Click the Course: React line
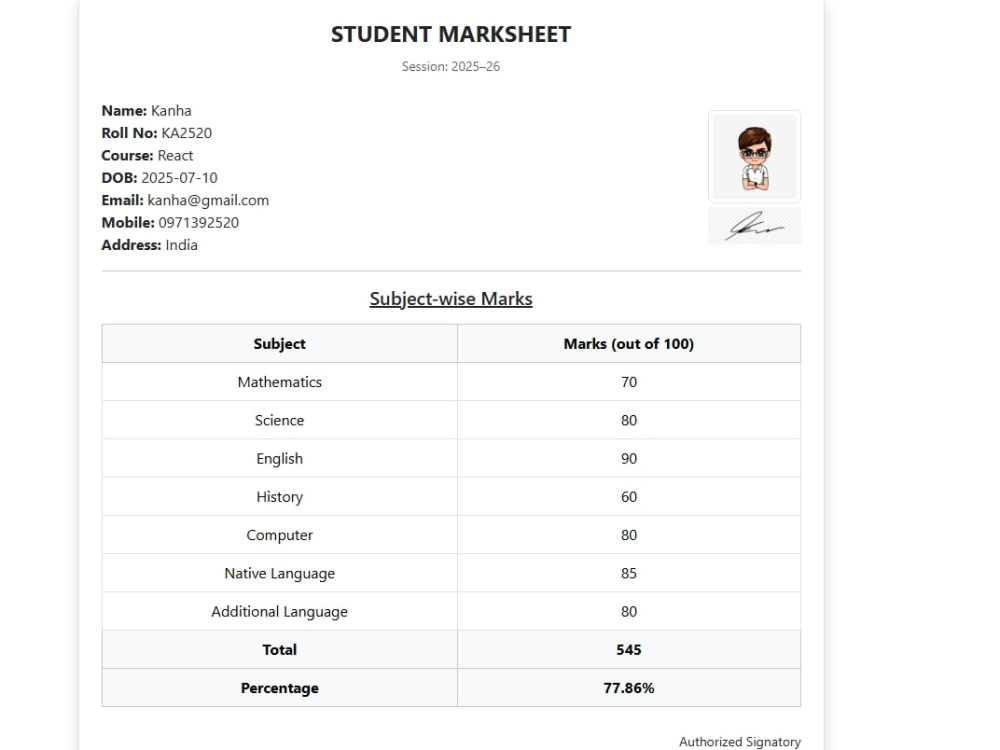Image resolution: width=1000 pixels, height=750 pixels. click(147, 156)
